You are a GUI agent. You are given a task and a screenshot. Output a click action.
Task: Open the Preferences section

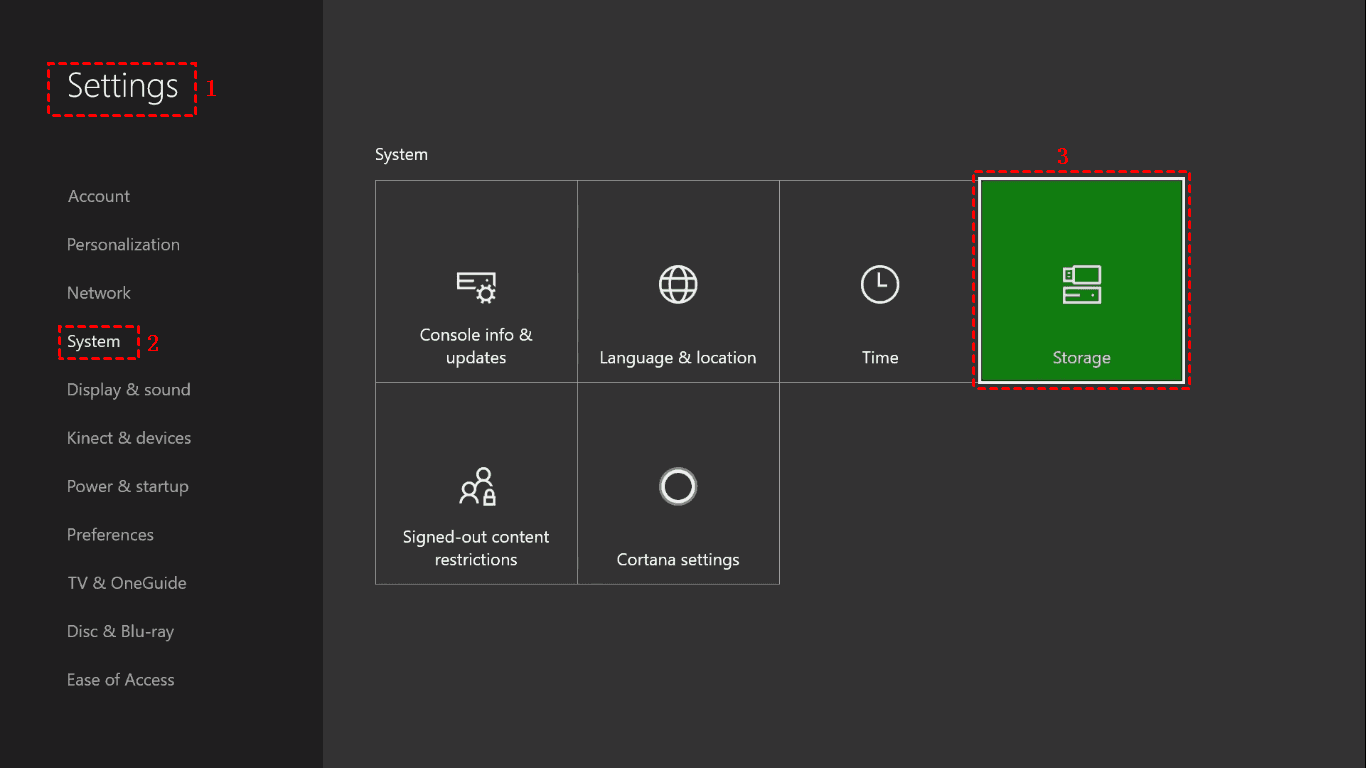point(110,534)
